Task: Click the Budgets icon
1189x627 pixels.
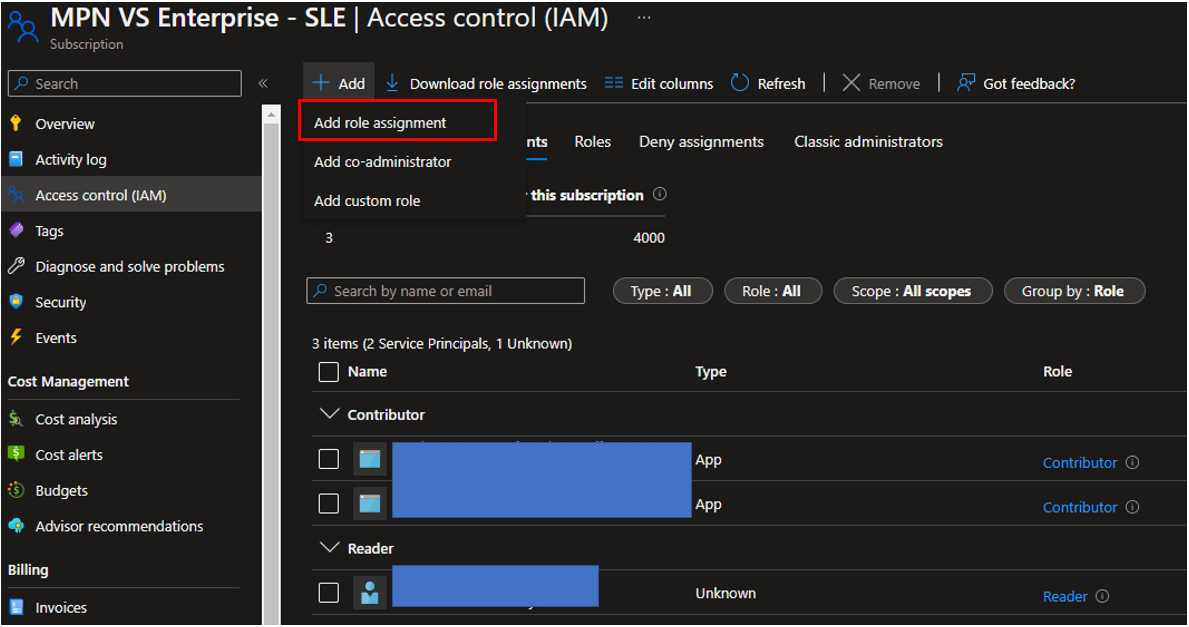Action: [15, 490]
